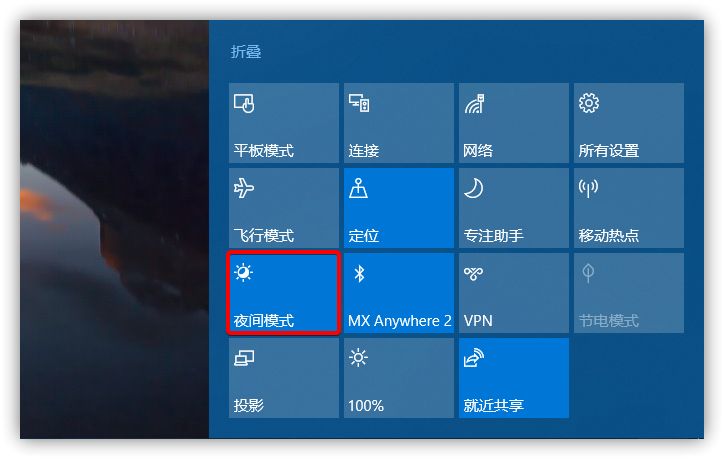Click the tablet mode icon
The width and height of the screenshot is (724, 459).
coord(244,103)
